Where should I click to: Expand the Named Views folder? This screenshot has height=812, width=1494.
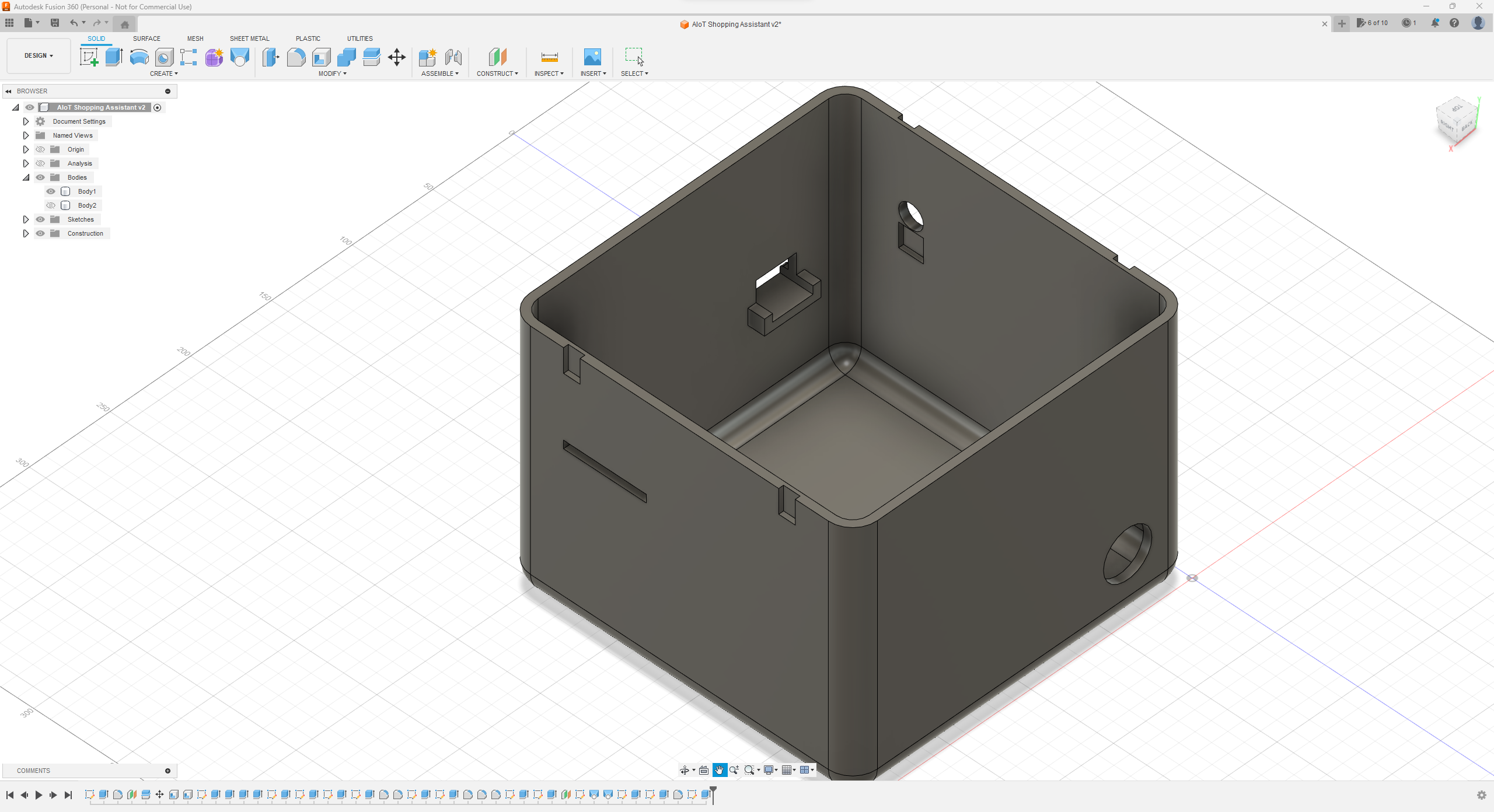pos(26,135)
